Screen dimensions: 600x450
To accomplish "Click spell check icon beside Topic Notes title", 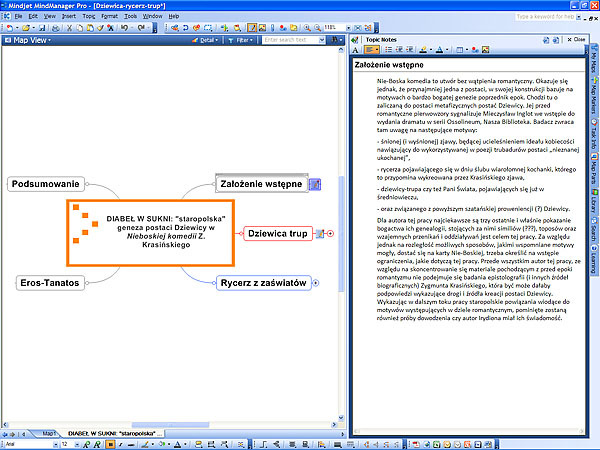I will pos(355,40).
